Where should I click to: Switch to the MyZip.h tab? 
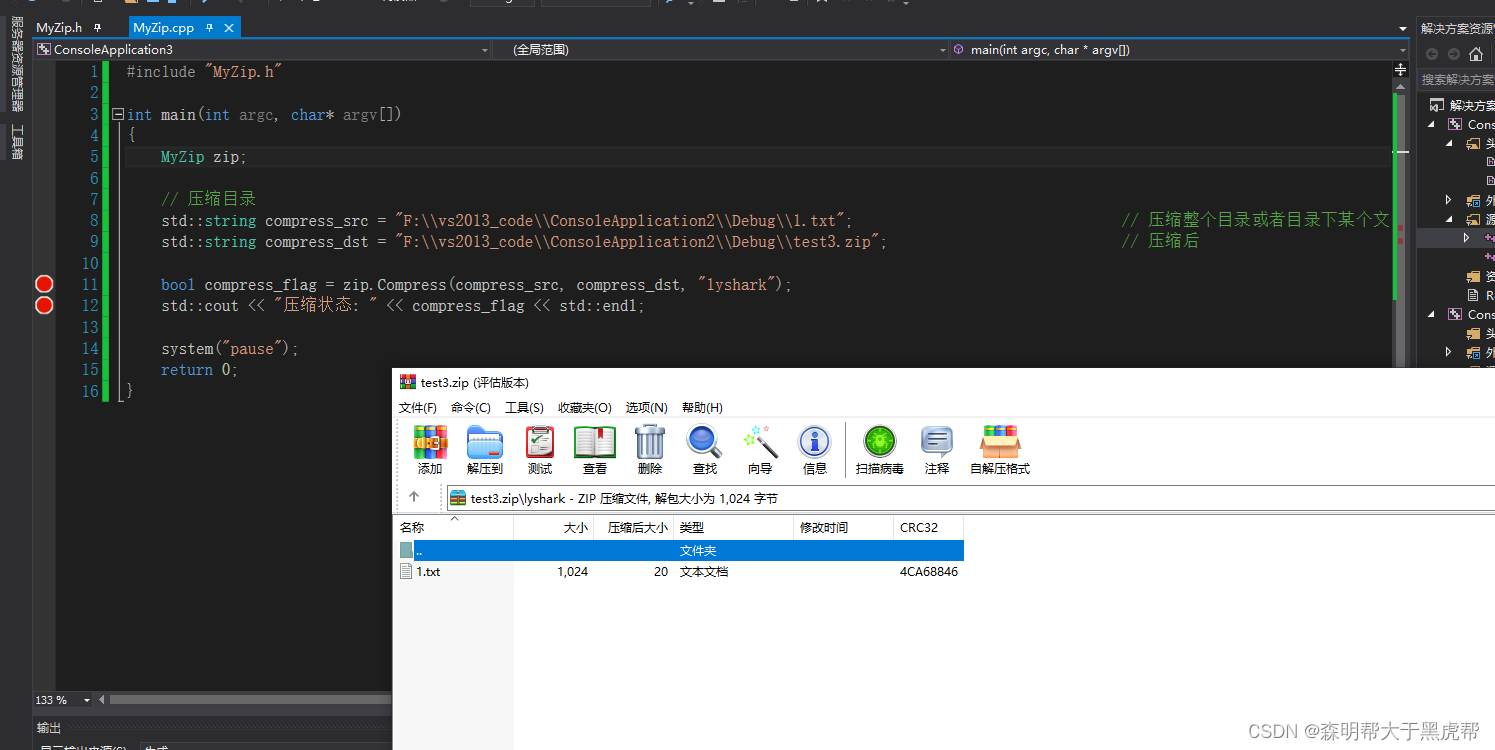59,28
